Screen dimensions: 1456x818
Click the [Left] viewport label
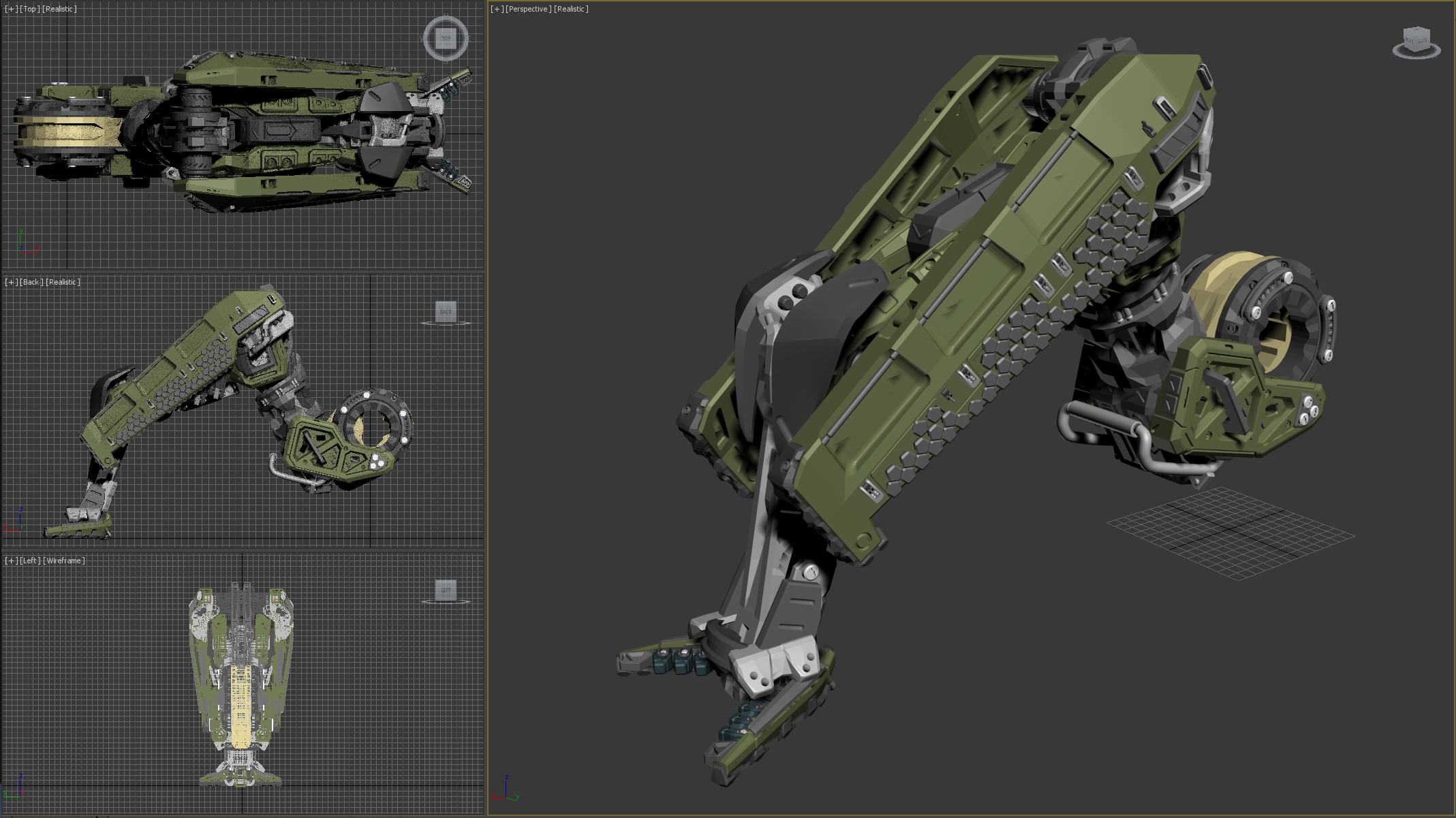click(30, 561)
